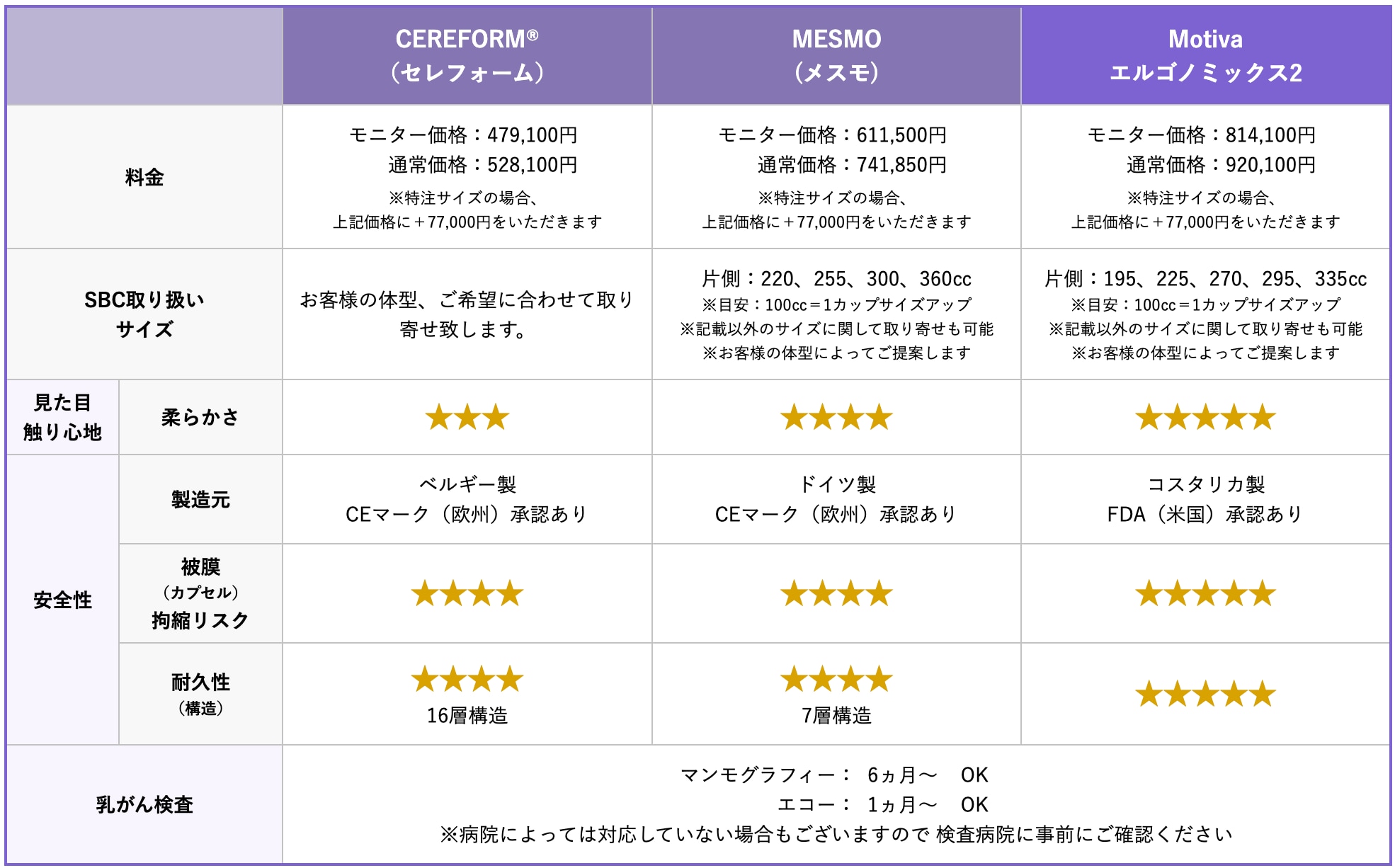Click MESMO's capsular contracture risk stars
This screenshot has height=868, width=1395.
(x=836, y=593)
